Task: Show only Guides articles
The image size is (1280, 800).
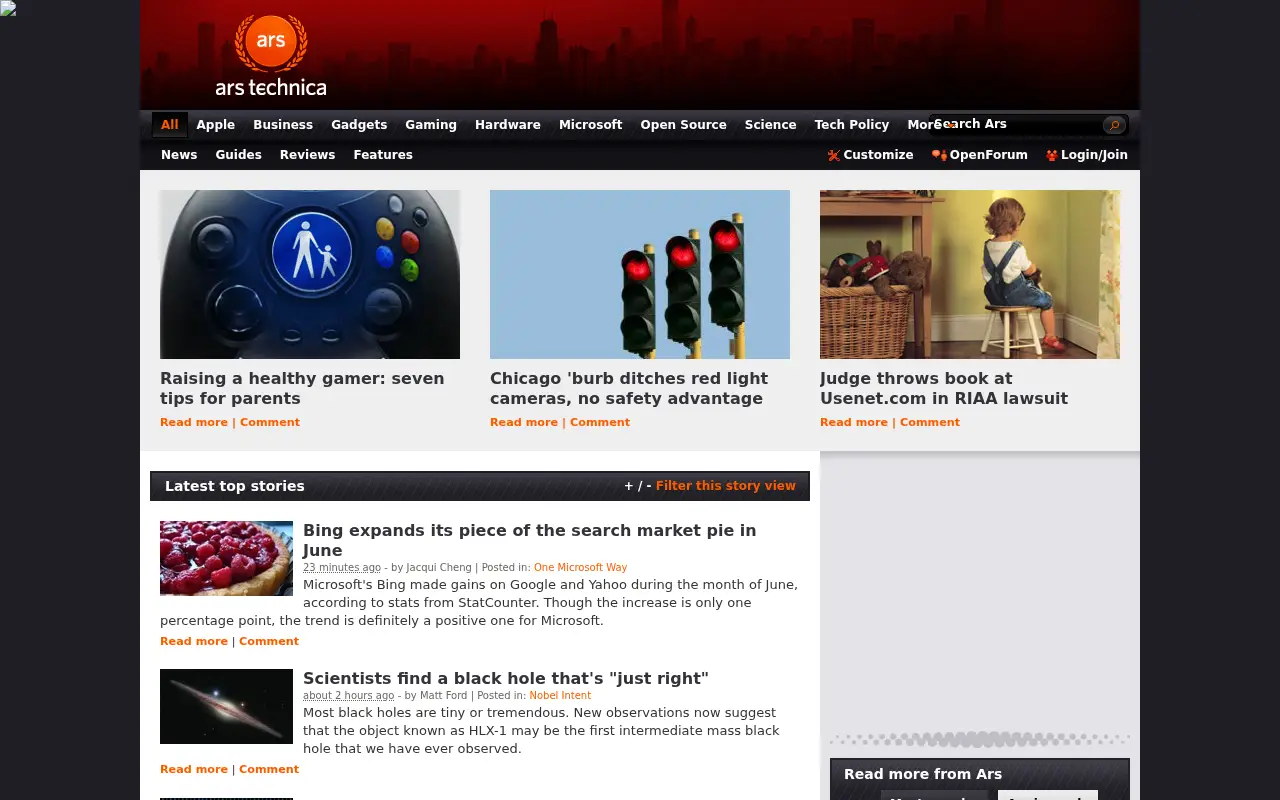Action: 239,155
